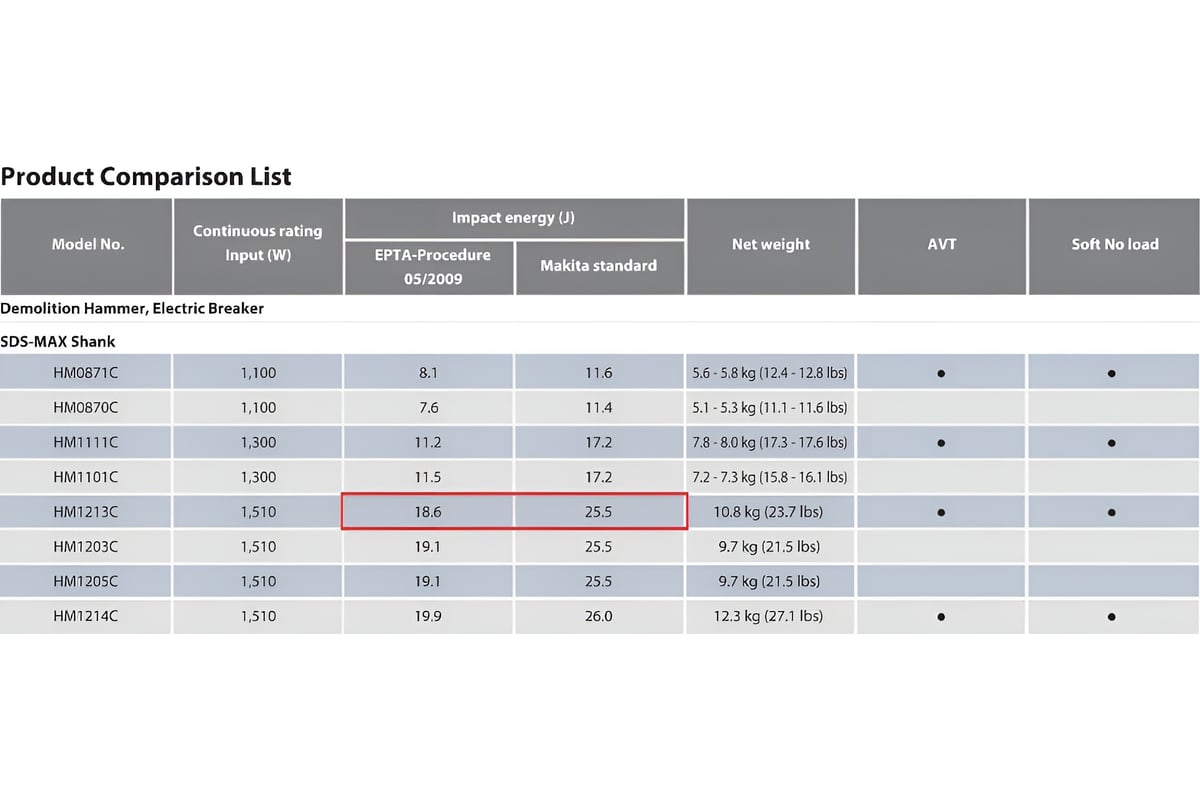Select model cell HM1205C
Viewport: 1200px width, 800px height.
pyautogui.click(x=86, y=581)
